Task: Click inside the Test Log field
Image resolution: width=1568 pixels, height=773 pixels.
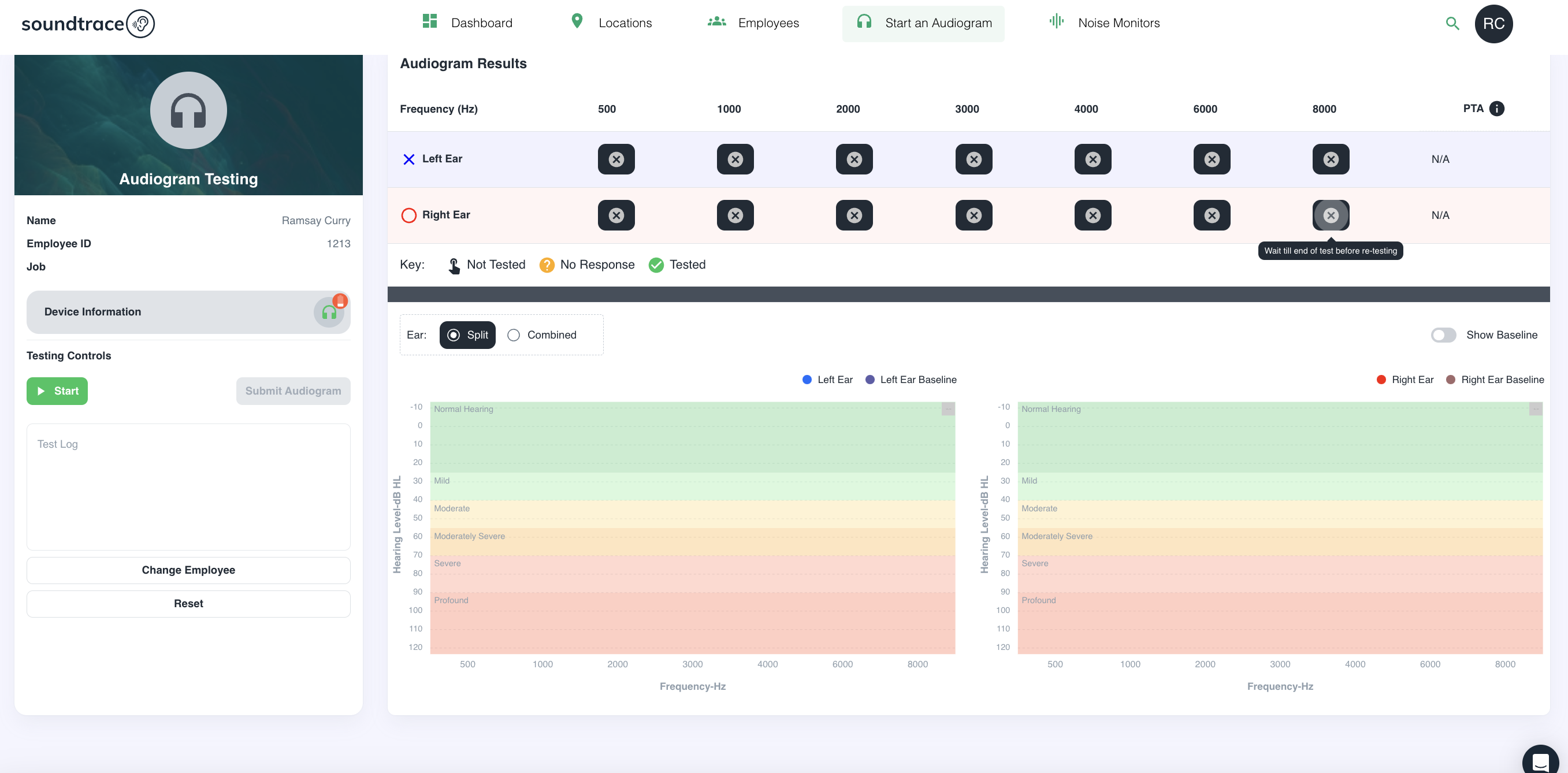Action: coord(188,487)
